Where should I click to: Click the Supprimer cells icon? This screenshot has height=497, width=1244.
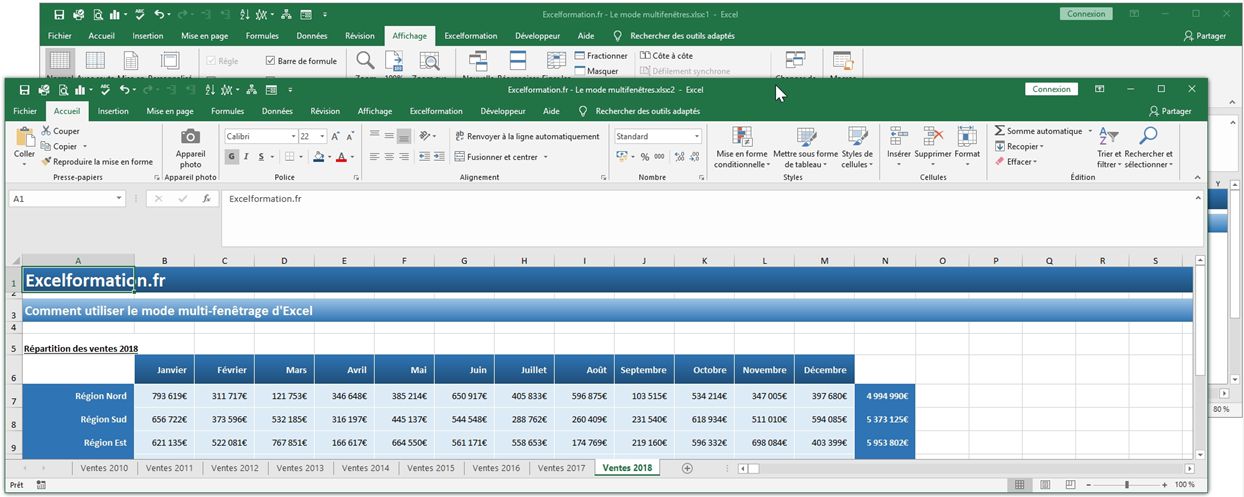(932, 136)
